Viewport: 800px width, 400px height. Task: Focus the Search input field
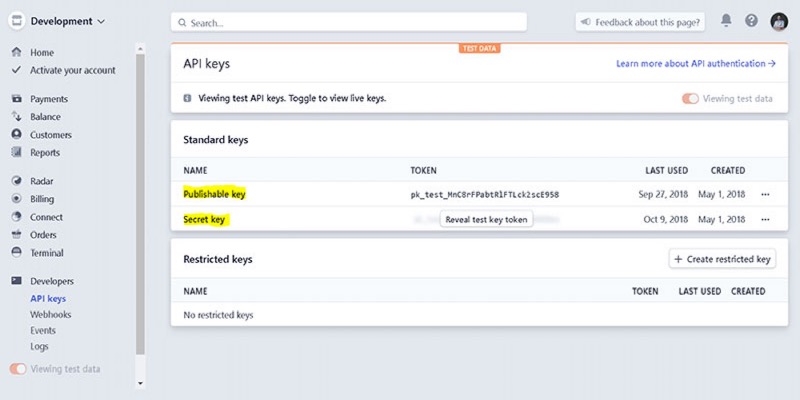pos(349,22)
